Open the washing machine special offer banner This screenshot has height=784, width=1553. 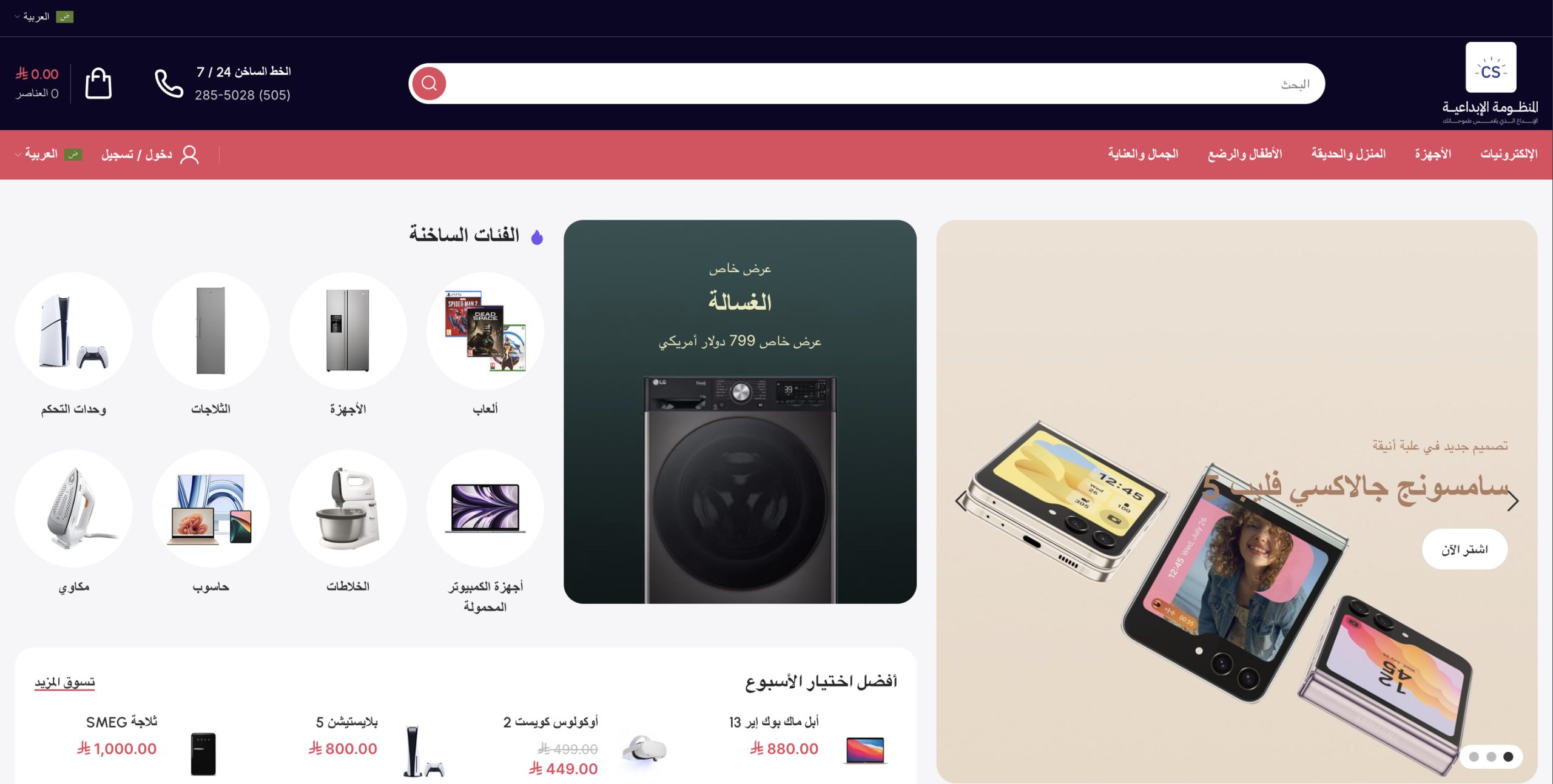tap(739, 411)
